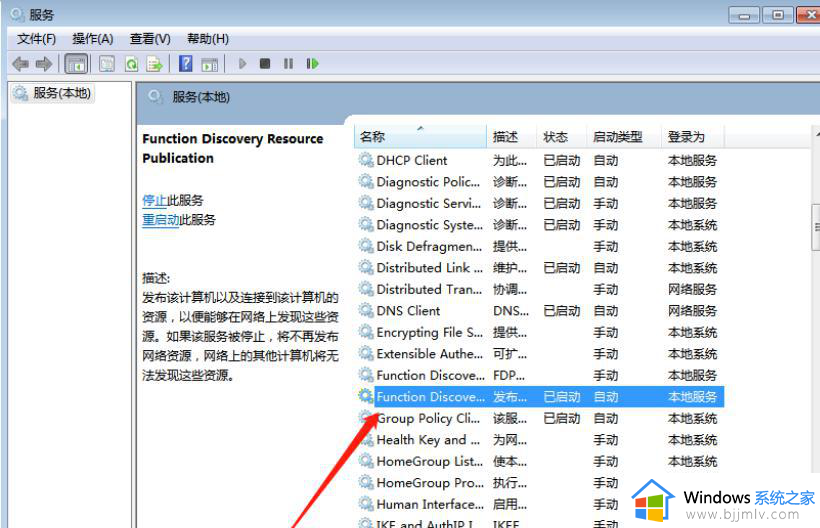The height and width of the screenshot is (528, 820).
Task: Click the Back arrow toolbar icon
Action: [x=20, y=64]
